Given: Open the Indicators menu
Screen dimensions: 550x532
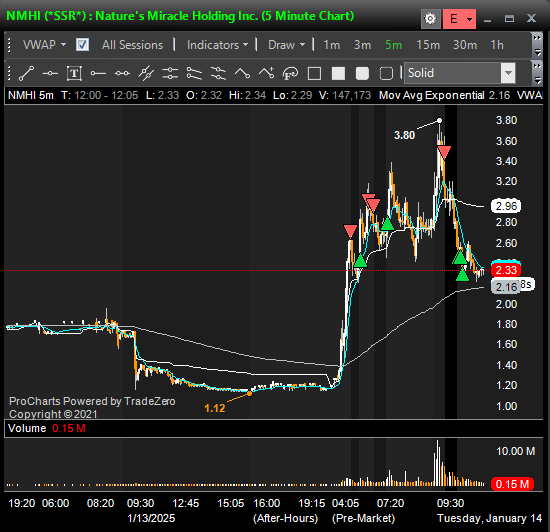Looking at the screenshot, I should (217, 45).
